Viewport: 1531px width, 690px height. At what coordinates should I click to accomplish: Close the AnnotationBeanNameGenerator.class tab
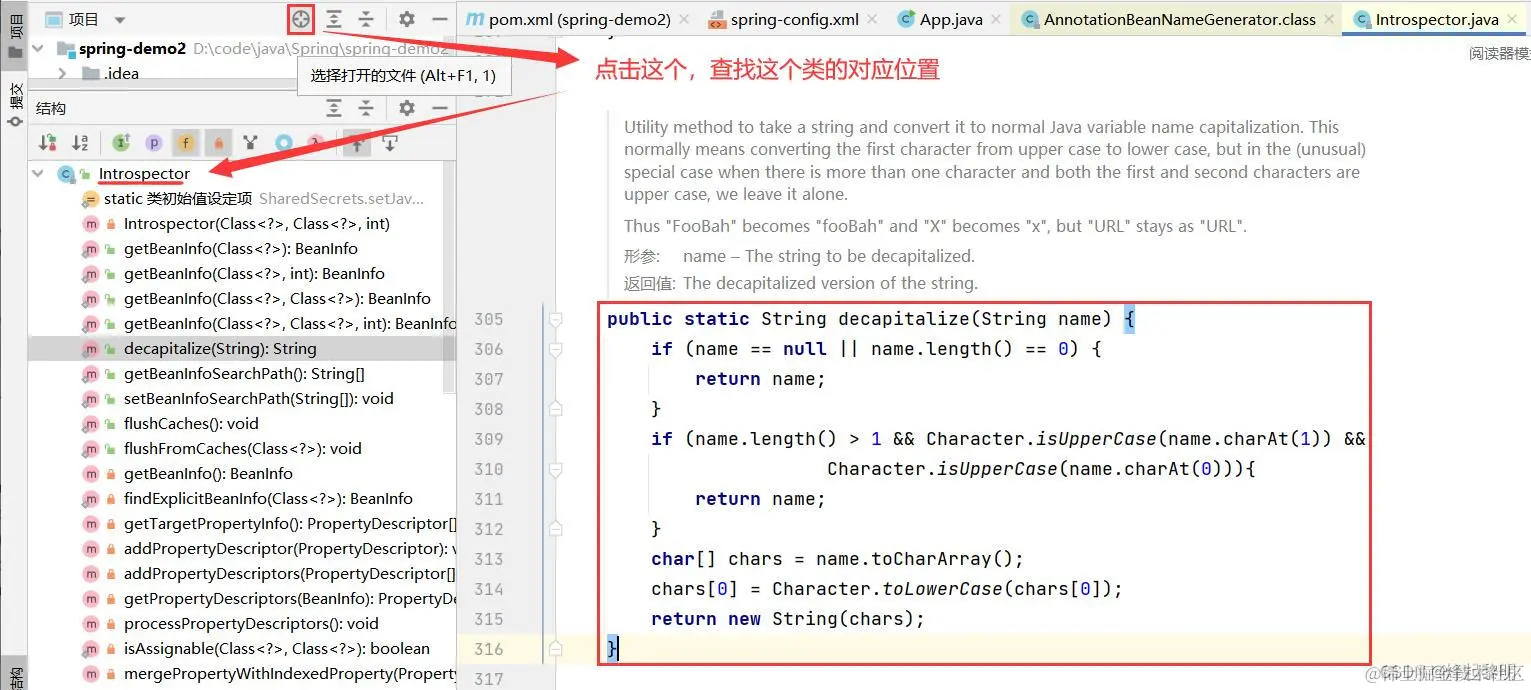point(1330,20)
